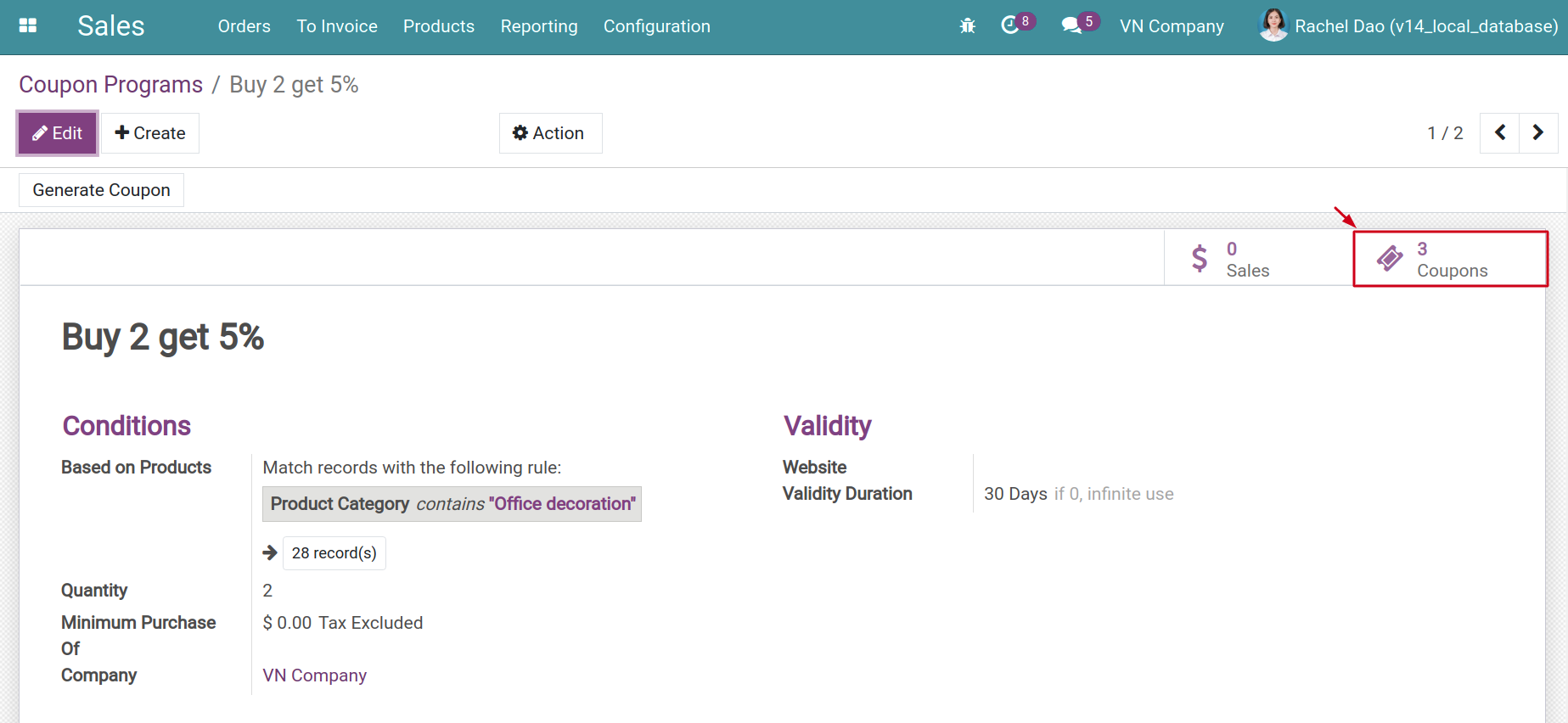
Task: Switch company via VN Company selector
Action: coord(1172,26)
